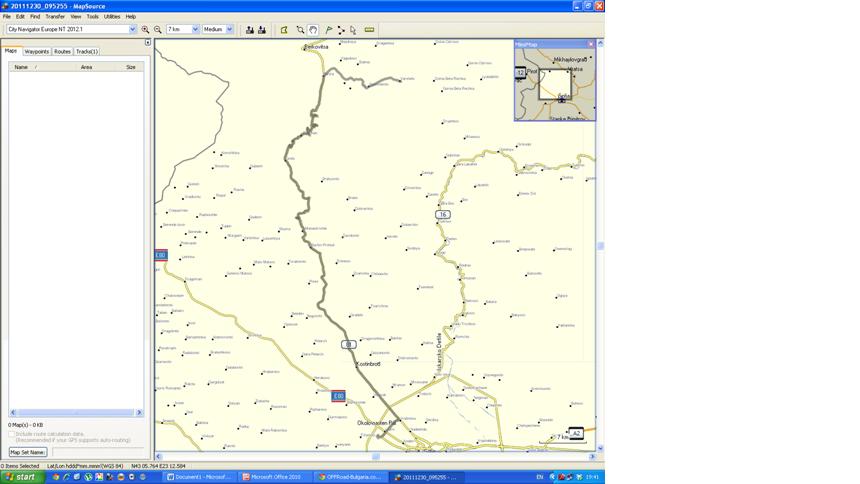Click map view scroll-down arrow
This screenshot has height=484, width=860.
click(601, 448)
